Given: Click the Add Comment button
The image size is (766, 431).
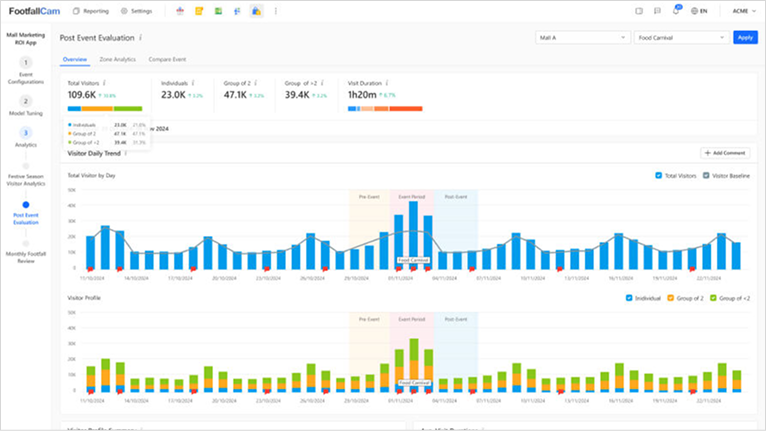Looking at the screenshot, I should [x=725, y=153].
